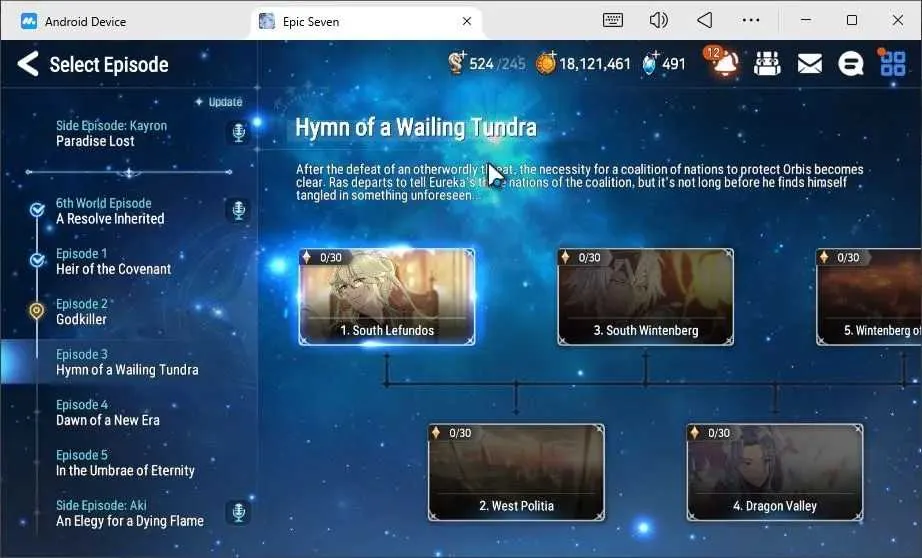Open notification bell with 12 badge
Image resolution: width=922 pixels, height=558 pixels.
tap(723, 62)
